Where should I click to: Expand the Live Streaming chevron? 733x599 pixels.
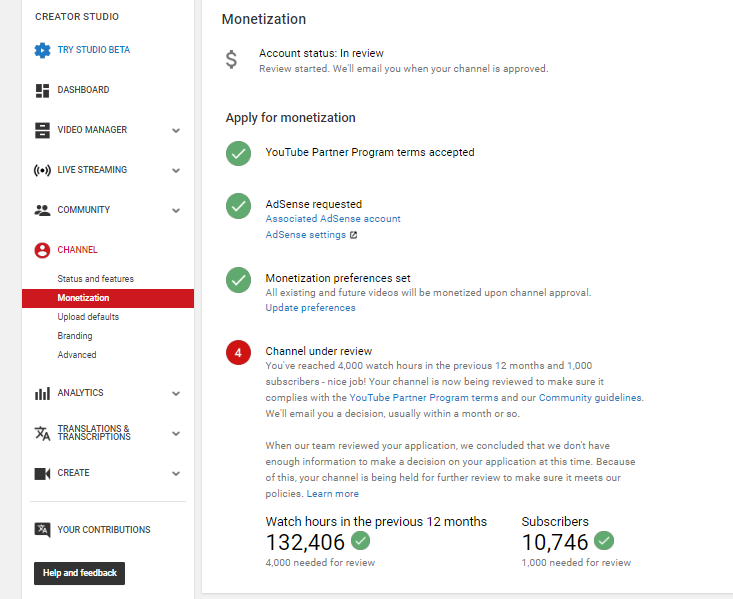[x=176, y=171]
